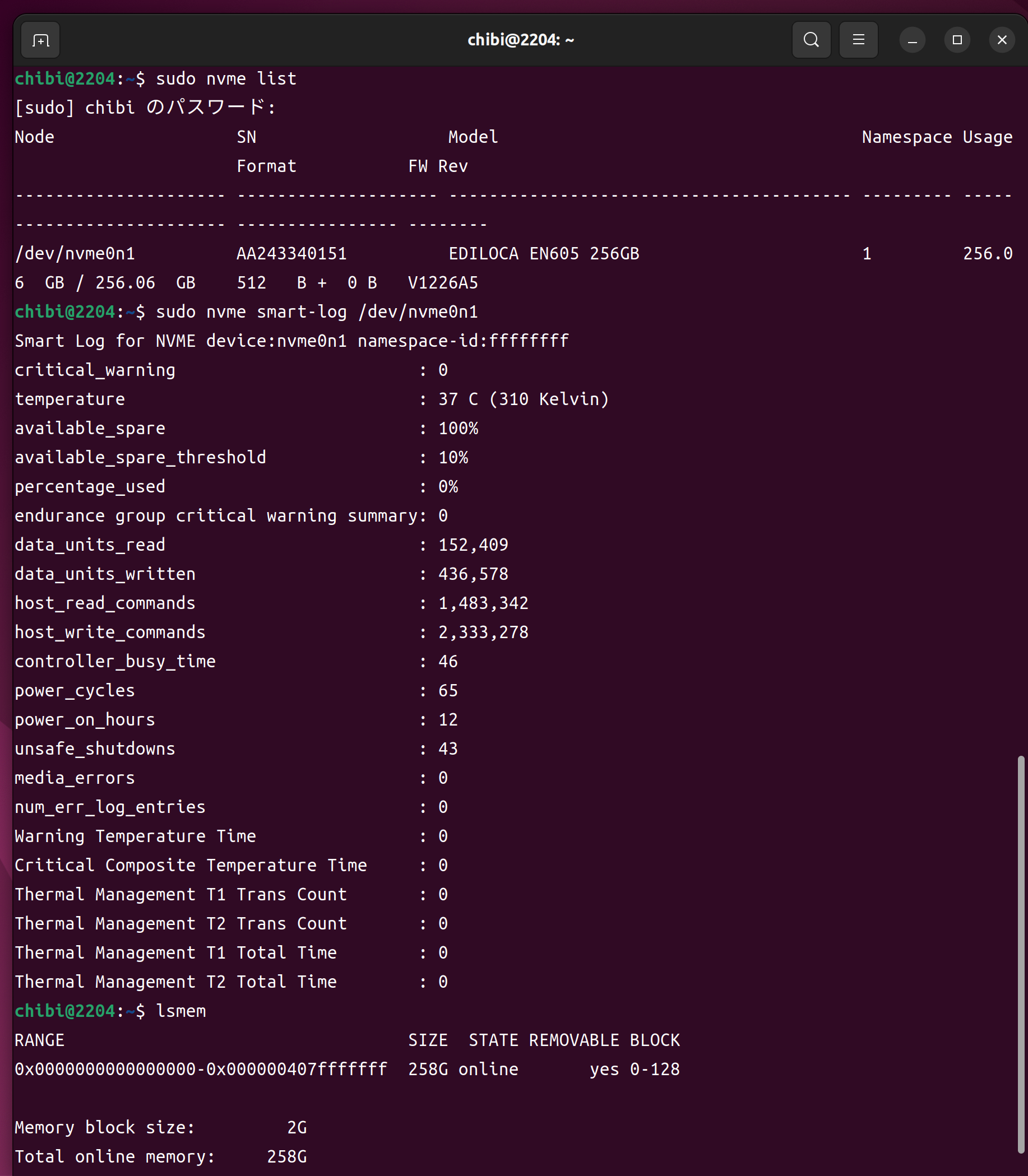1028x1176 pixels.
Task: Click the data_units_written value 436,578
Action: (x=473, y=574)
